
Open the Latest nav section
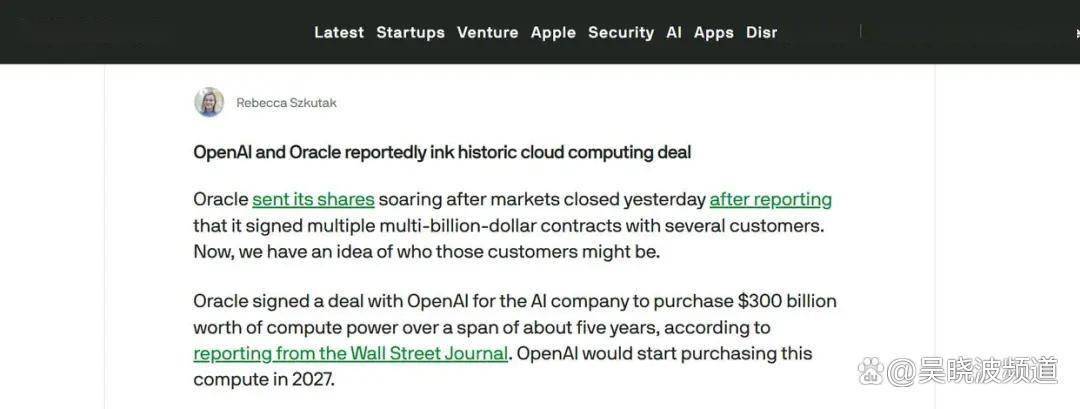coord(339,32)
